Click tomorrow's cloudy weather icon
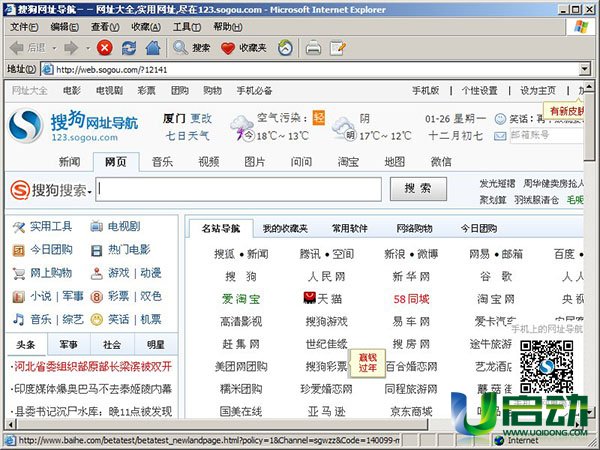Image resolution: width=600 pixels, height=450 pixels. [x=344, y=128]
